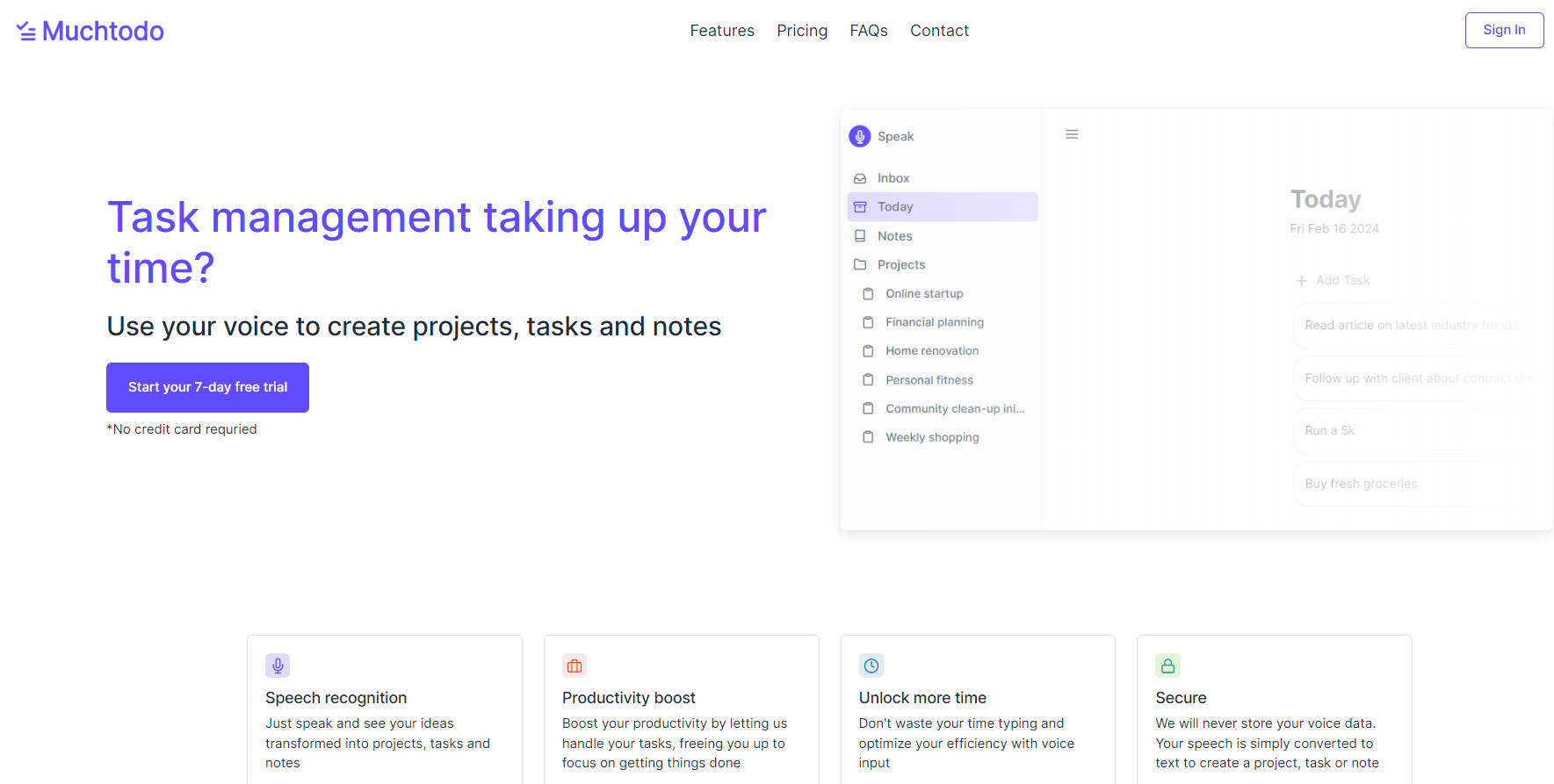The width and height of the screenshot is (1554, 784).
Task: Expand the Projects folder
Action: (900, 265)
